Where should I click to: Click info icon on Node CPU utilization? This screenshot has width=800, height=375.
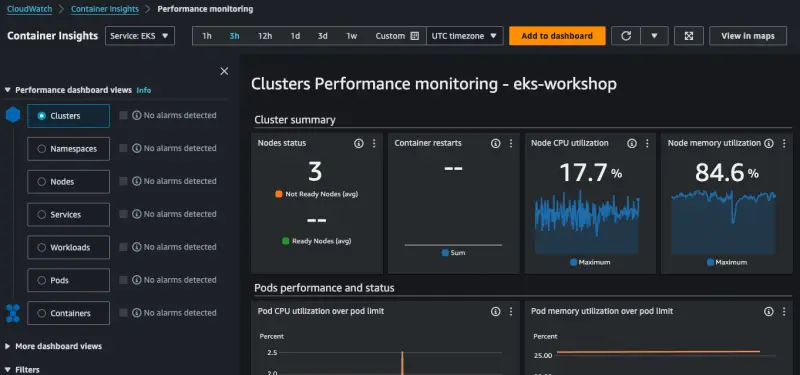[632, 143]
